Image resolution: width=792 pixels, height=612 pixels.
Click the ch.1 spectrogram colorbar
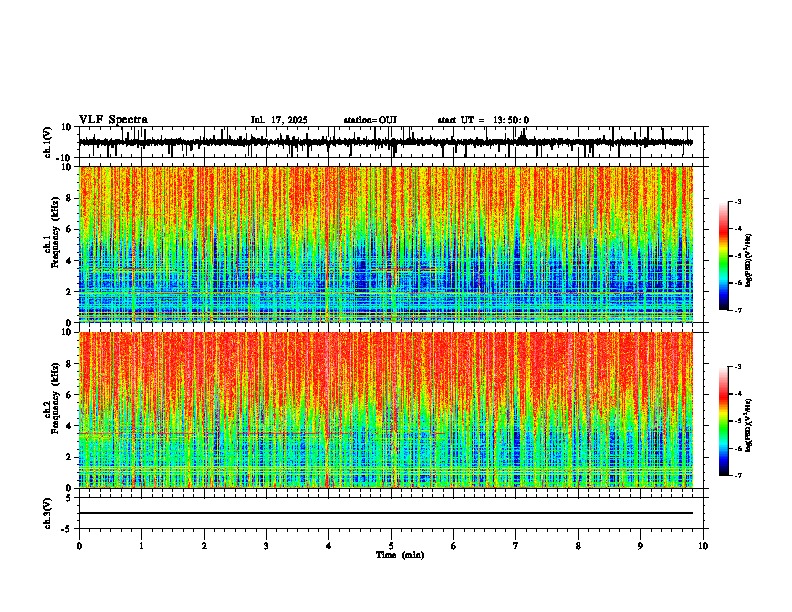[723, 256]
